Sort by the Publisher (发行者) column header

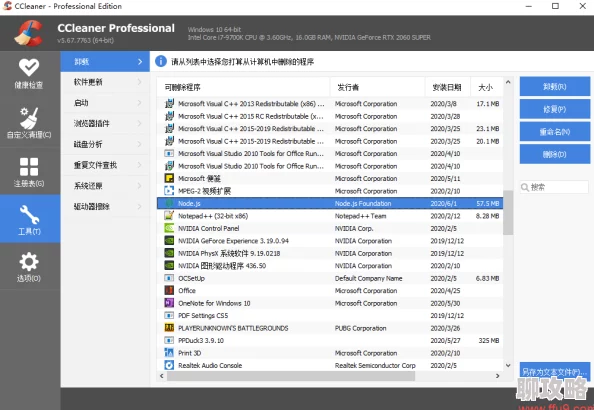point(377,88)
